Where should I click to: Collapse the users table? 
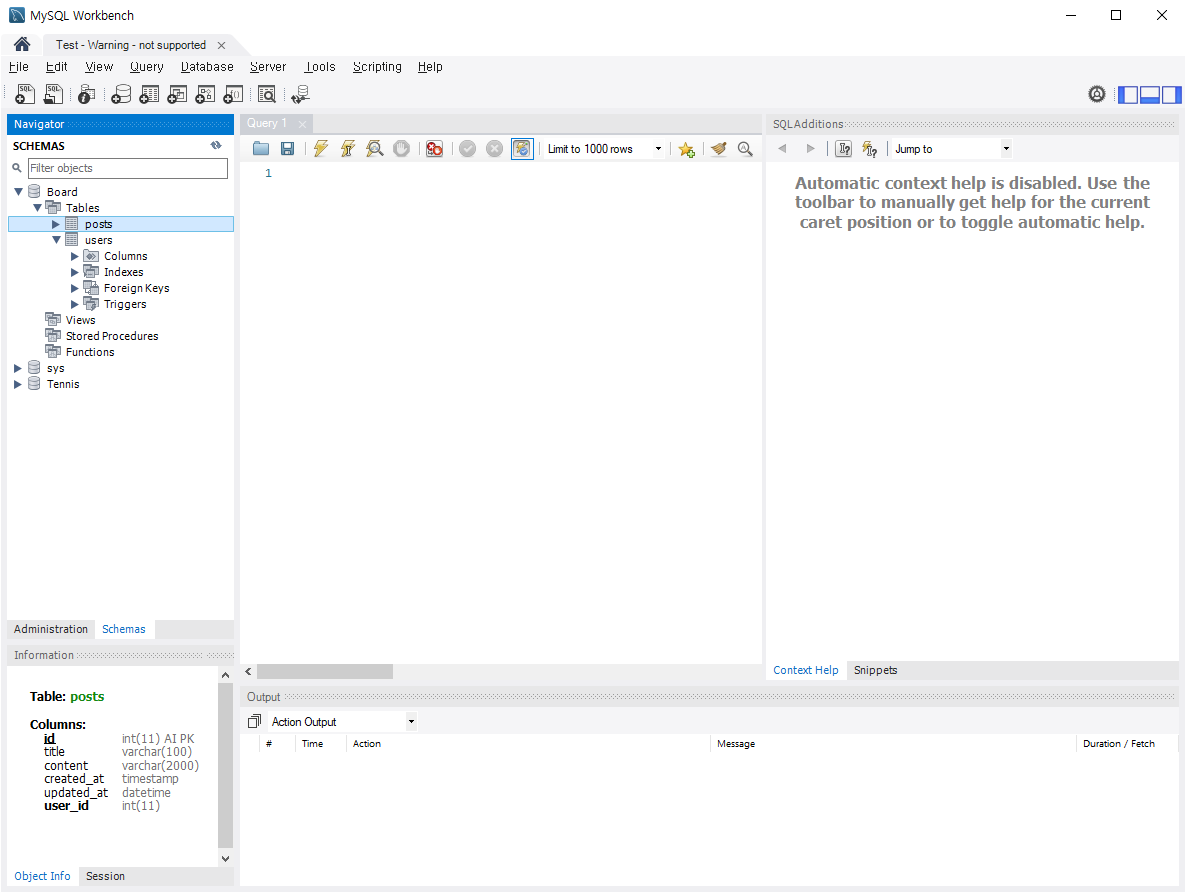click(56, 240)
